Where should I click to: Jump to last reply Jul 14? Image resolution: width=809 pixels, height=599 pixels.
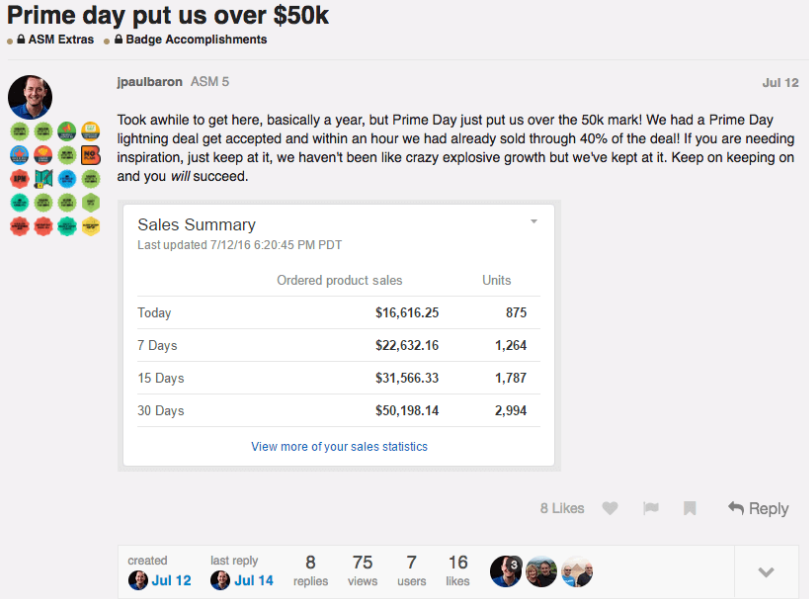(254, 580)
